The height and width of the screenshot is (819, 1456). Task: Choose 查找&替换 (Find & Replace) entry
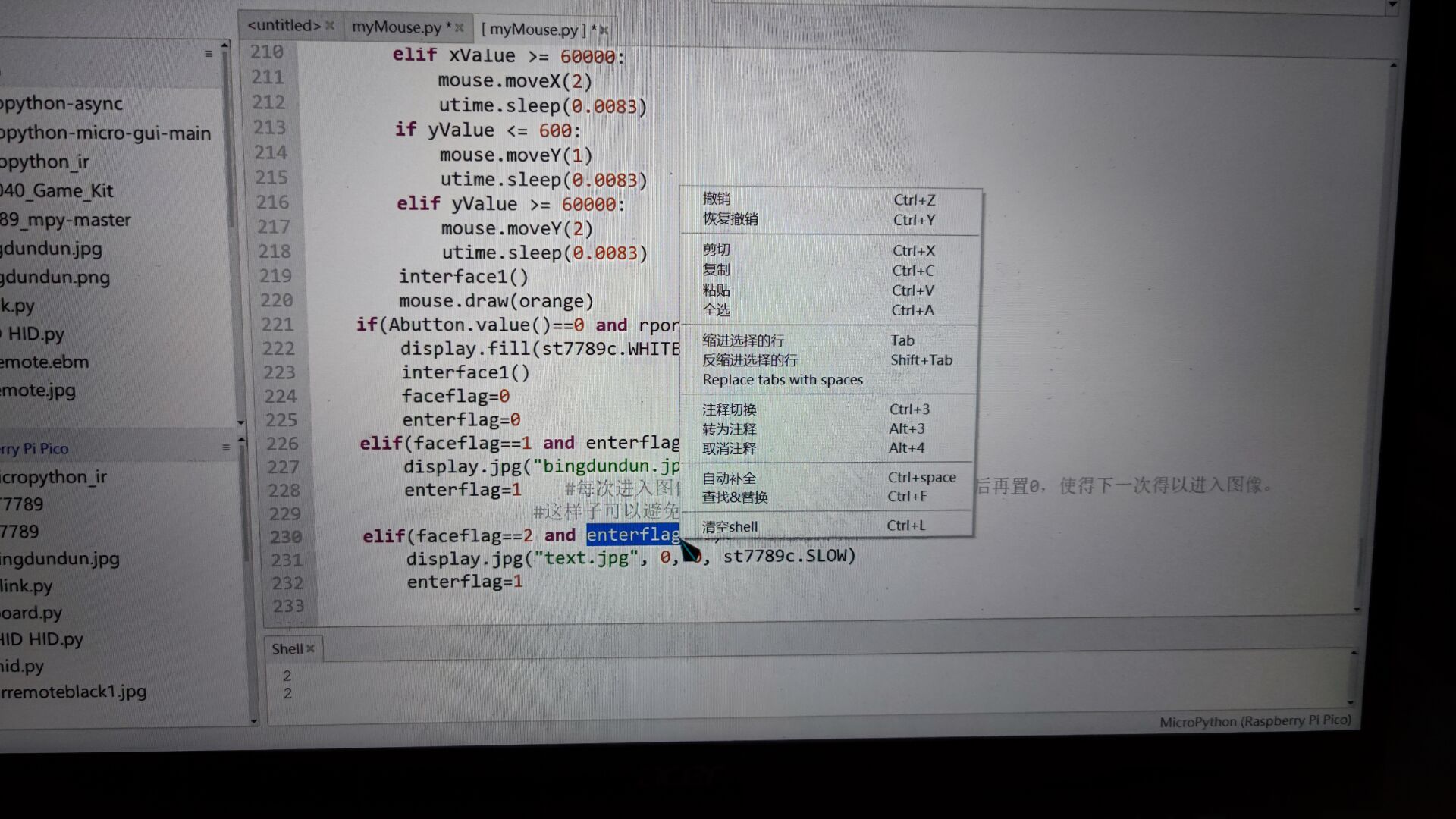click(x=827, y=497)
